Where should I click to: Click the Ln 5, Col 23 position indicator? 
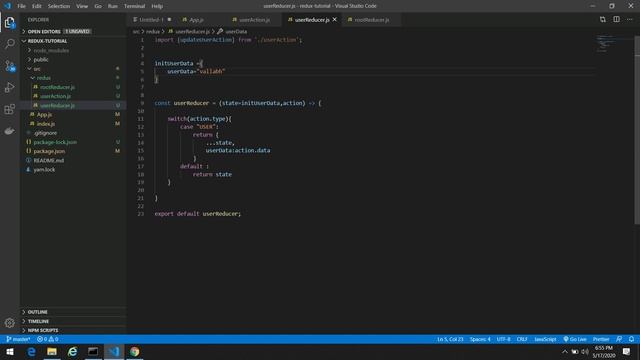450,339
